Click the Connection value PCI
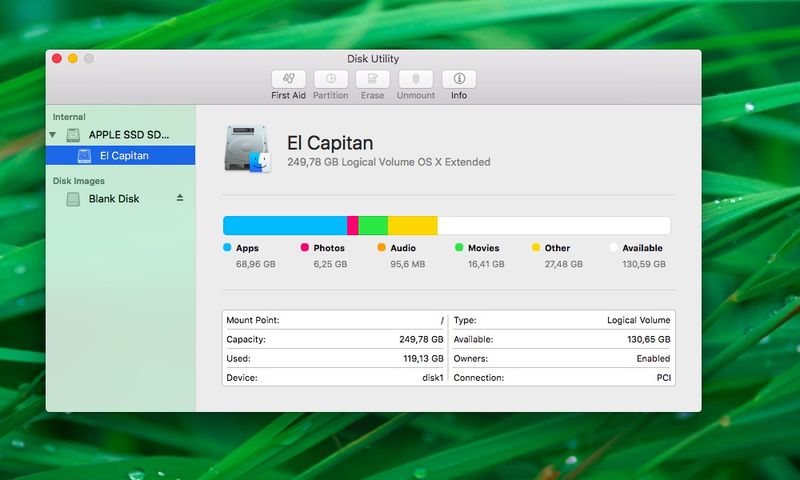The width and height of the screenshot is (800, 480). click(x=664, y=378)
